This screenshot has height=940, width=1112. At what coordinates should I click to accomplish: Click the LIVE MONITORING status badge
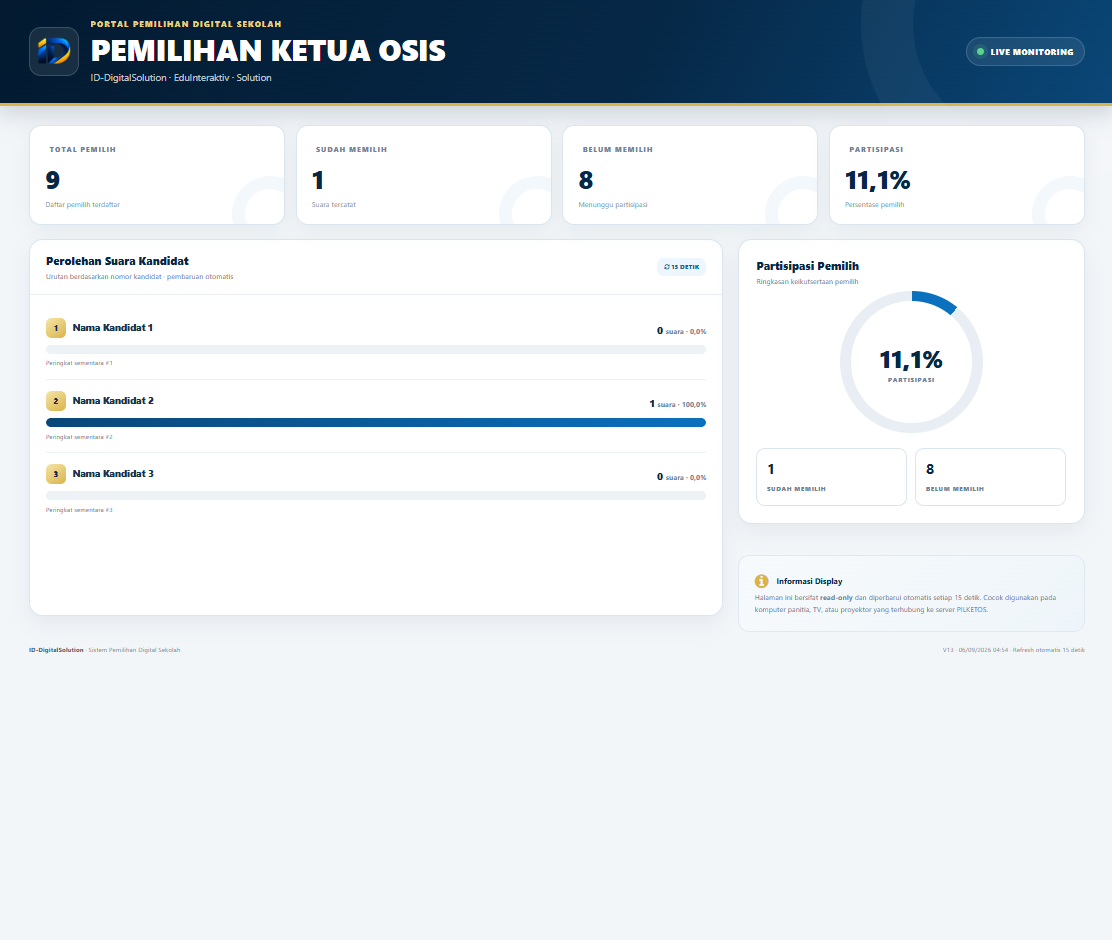click(x=1025, y=52)
